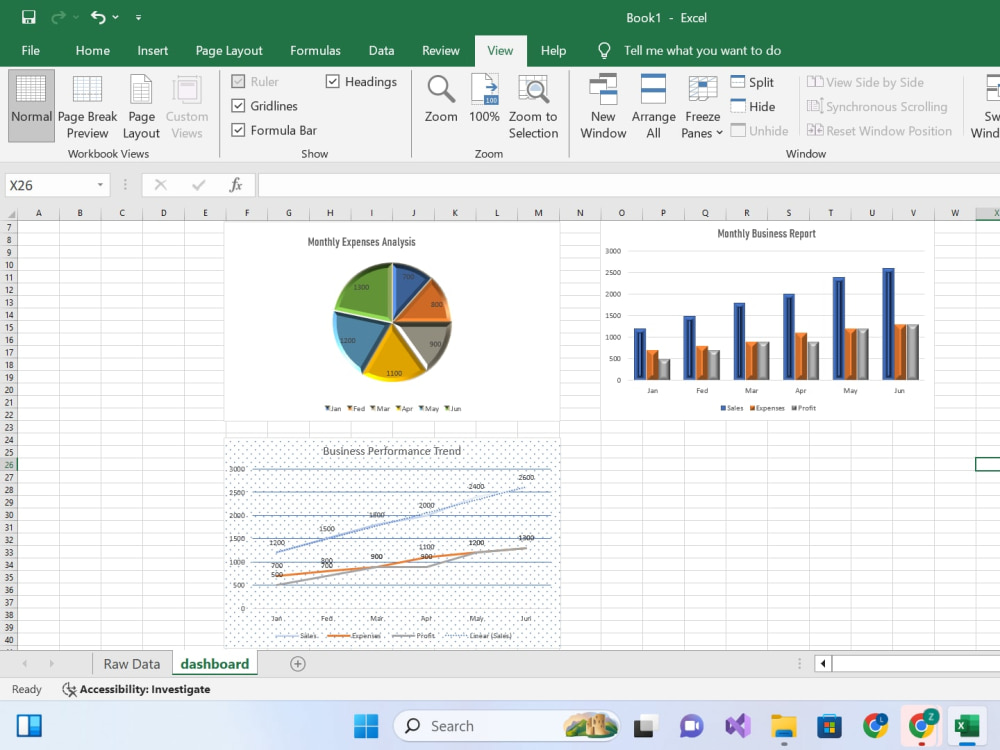Click the grayed Redo arrow icon
This screenshot has width=1000, height=750.
point(58,17)
